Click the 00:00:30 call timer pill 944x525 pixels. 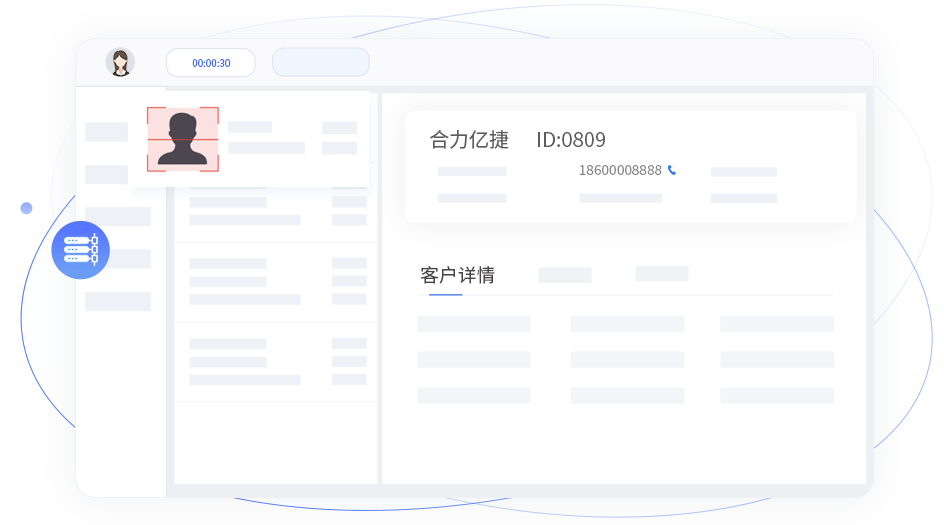pyautogui.click(x=210, y=63)
